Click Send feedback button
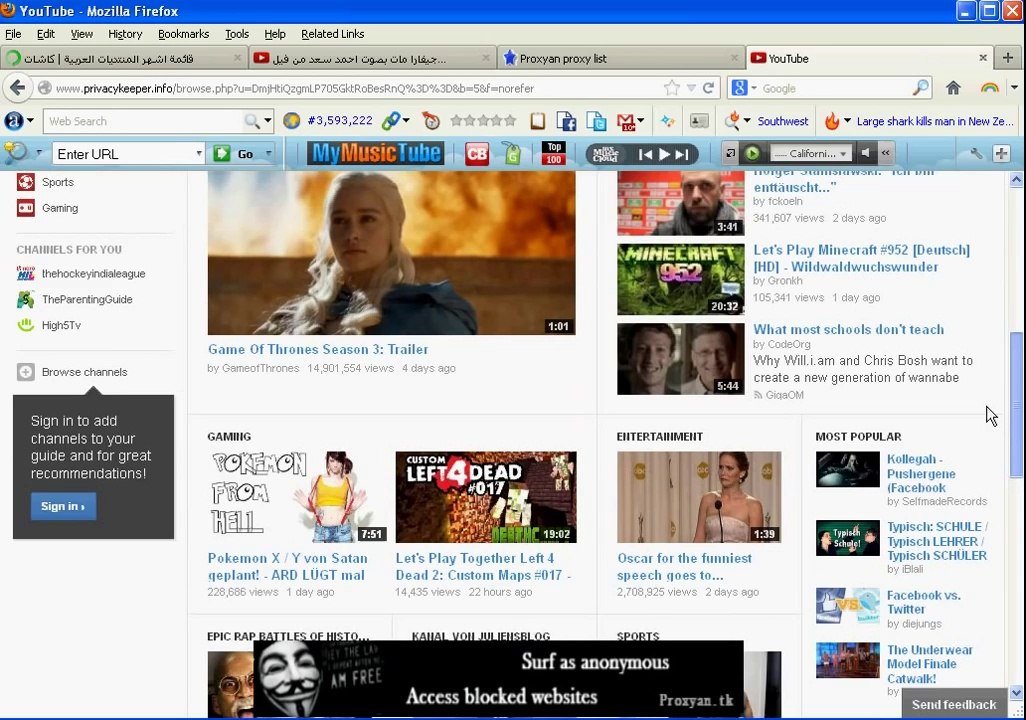 click(x=954, y=704)
